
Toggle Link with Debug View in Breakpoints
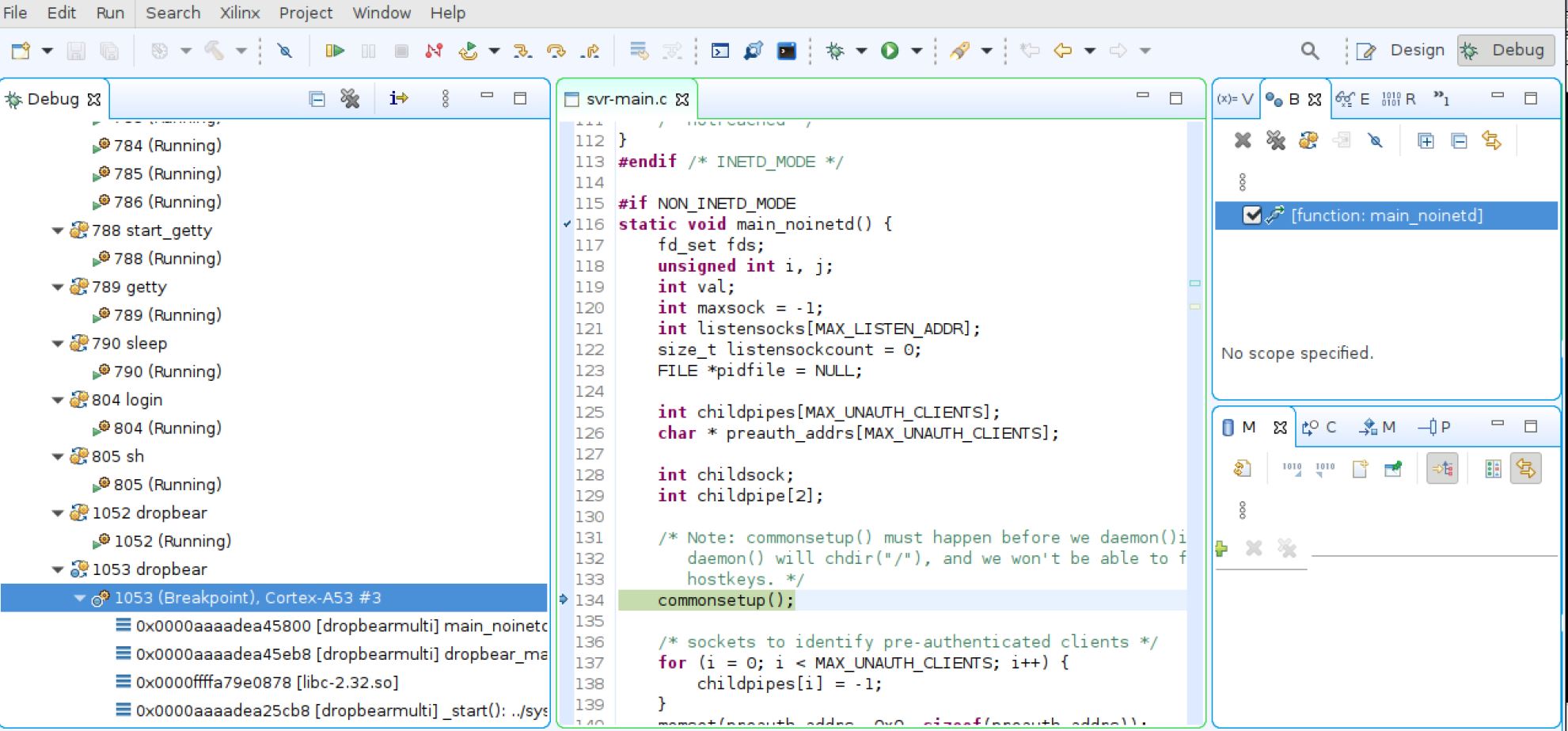(x=1491, y=141)
